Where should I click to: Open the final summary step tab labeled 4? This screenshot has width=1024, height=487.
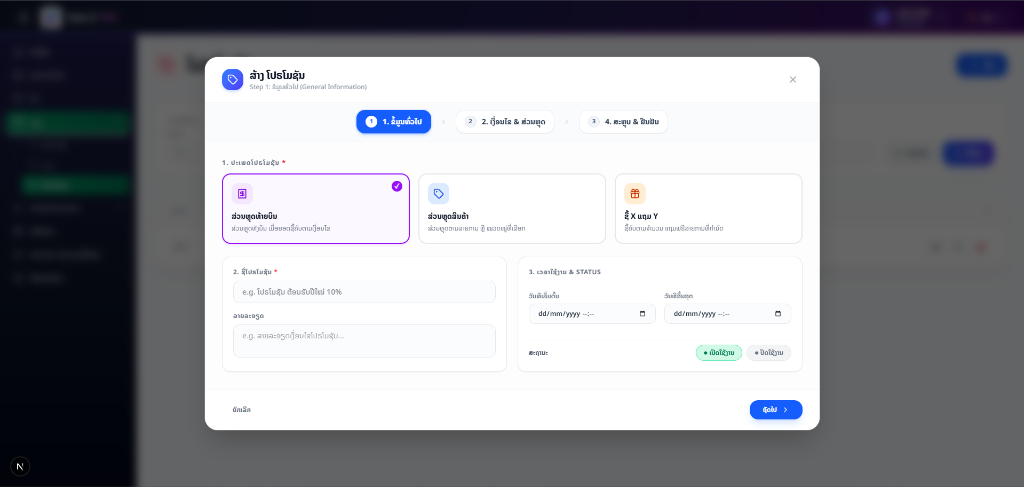point(623,121)
